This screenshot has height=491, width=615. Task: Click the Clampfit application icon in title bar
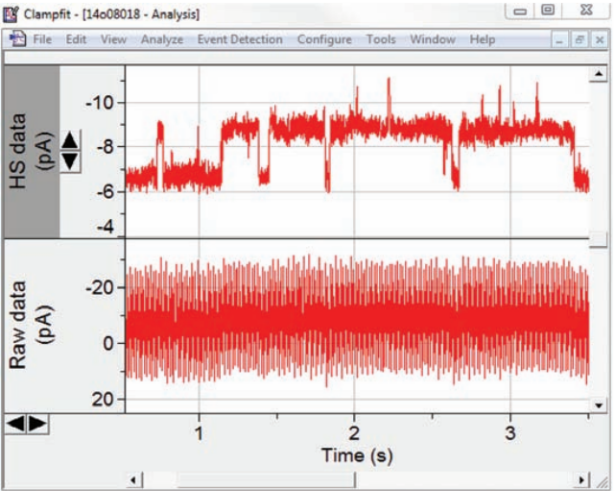(11, 13)
